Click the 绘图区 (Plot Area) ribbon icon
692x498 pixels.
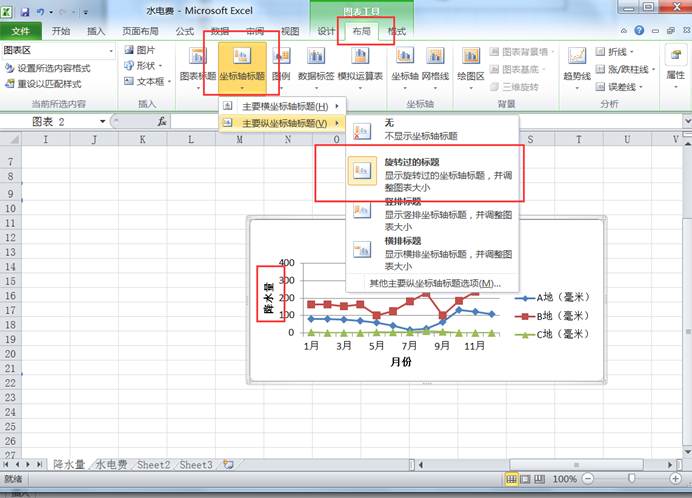(x=470, y=64)
